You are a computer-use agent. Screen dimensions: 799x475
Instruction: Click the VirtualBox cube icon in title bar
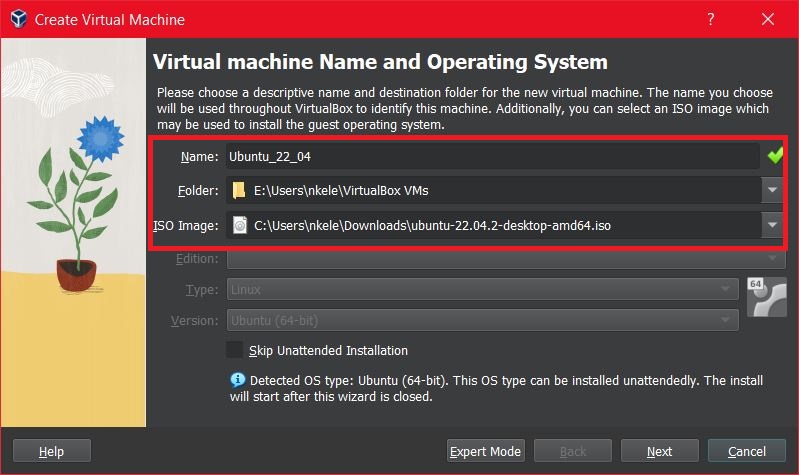point(19,19)
